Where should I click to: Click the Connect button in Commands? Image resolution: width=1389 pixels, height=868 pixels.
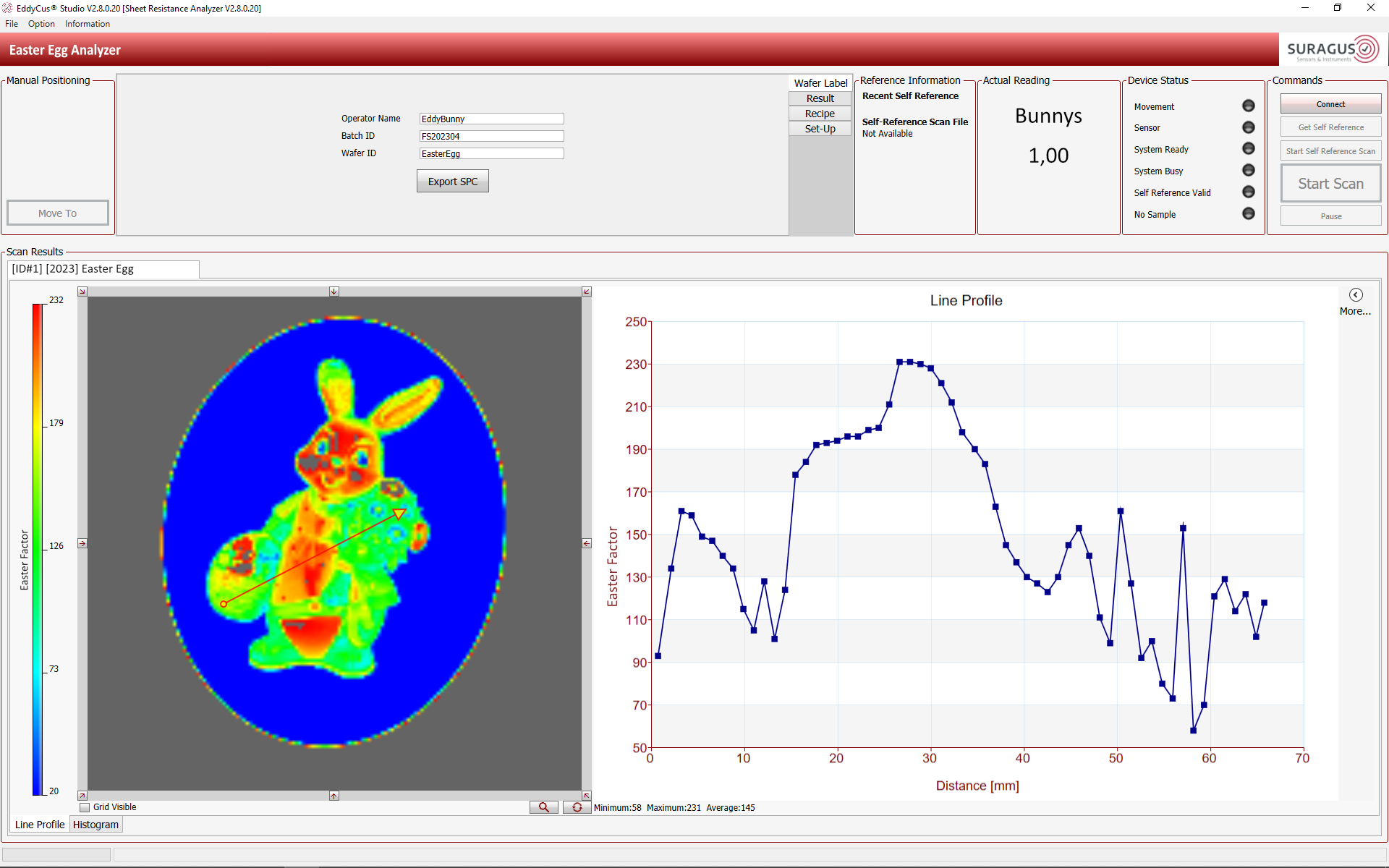[x=1329, y=104]
